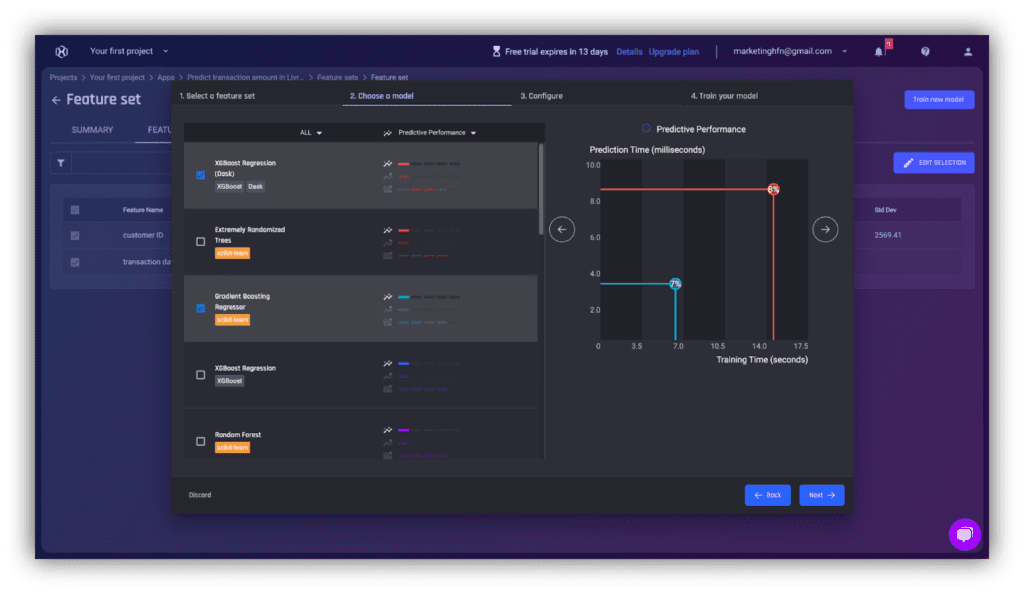Check the Extremely Randomized Trees checkbox
Viewport: 1024px width, 594px height.
201,241
